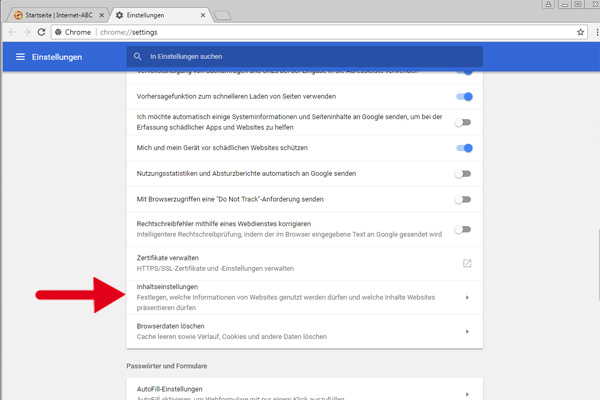Expand Browserdaten löschen arrow
The height and width of the screenshot is (400, 600).
pos(467,331)
